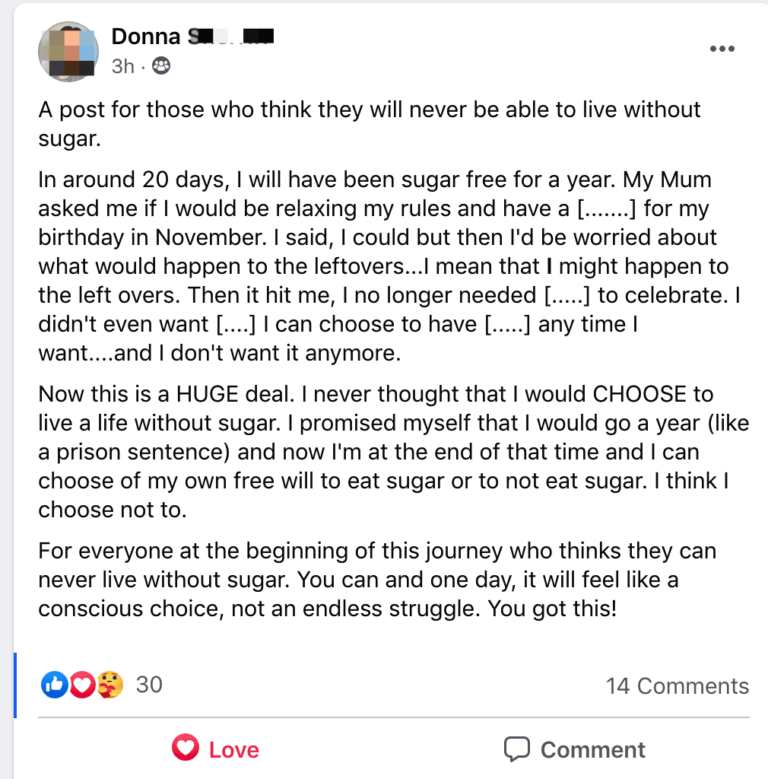Image resolution: width=768 pixels, height=779 pixels.
Task: Click the speech bubble Comment icon
Action: tap(516, 749)
